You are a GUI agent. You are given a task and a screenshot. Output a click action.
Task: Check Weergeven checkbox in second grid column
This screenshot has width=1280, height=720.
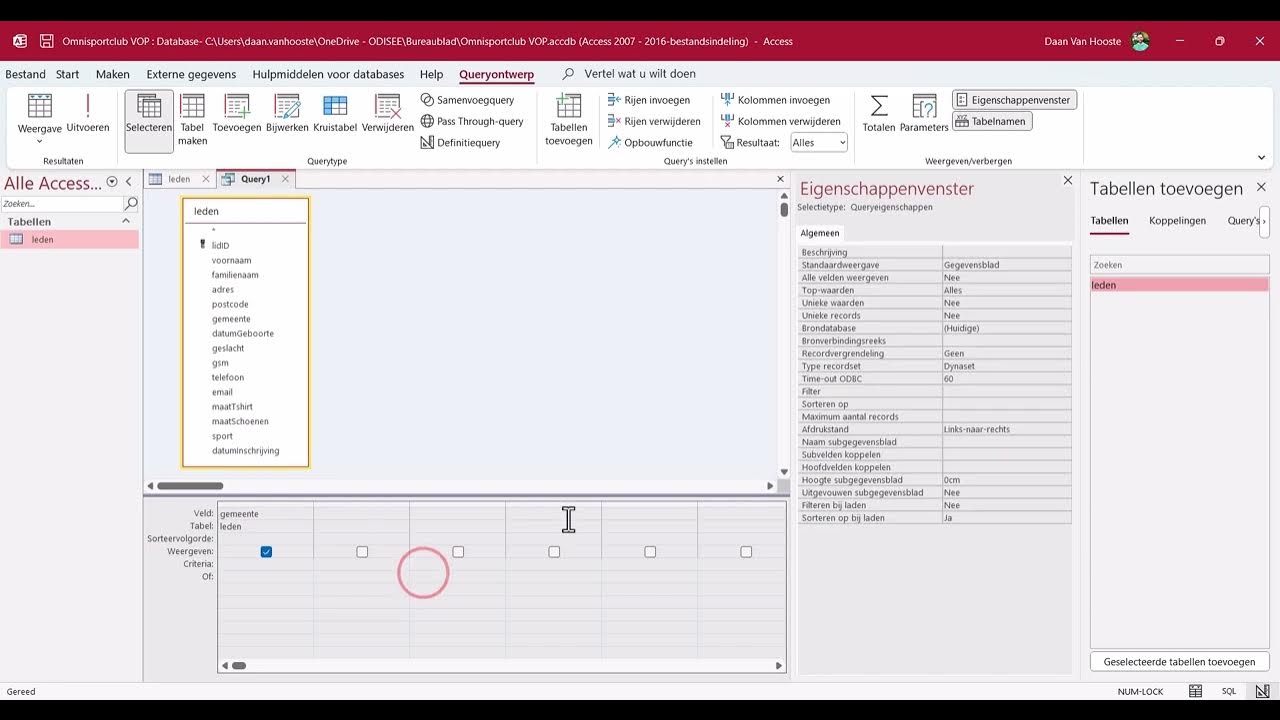point(362,552)
